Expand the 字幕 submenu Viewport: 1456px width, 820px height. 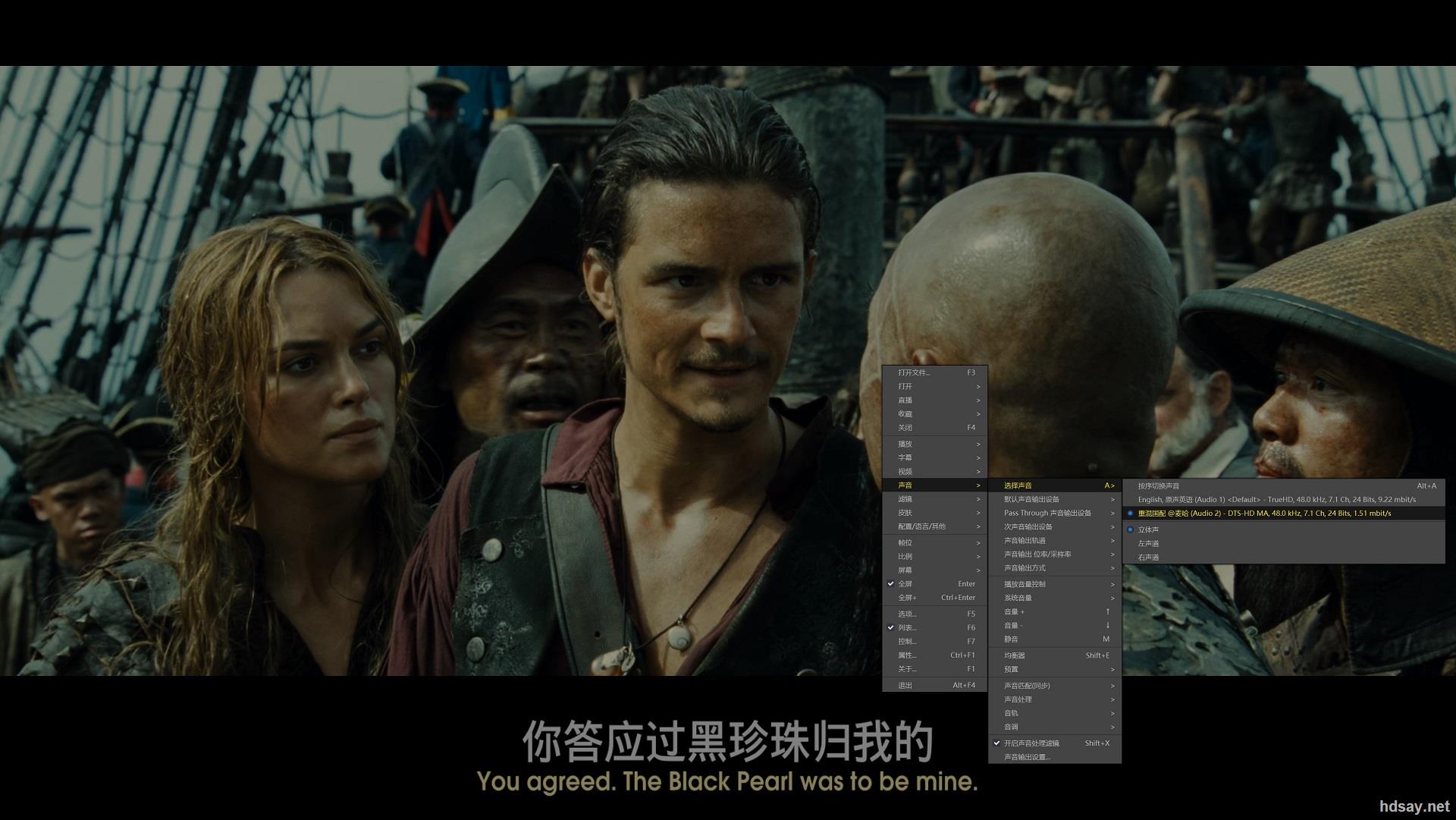(x=935, y=457)
